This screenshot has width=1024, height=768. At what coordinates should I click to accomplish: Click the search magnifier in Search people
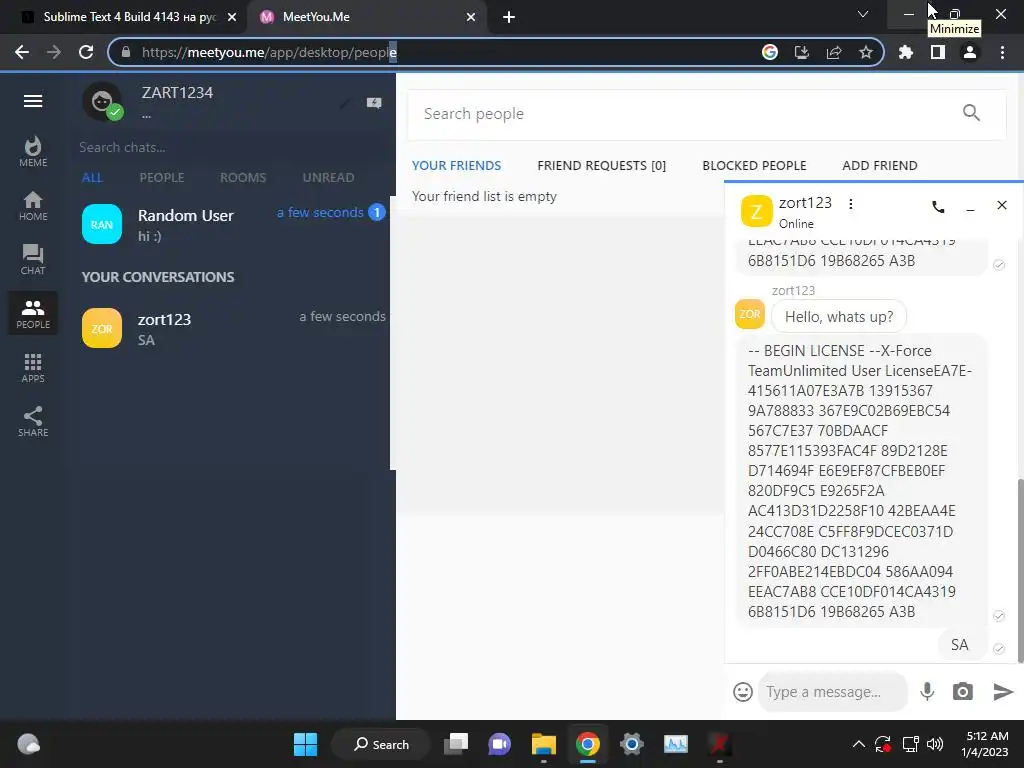(971, 113)
